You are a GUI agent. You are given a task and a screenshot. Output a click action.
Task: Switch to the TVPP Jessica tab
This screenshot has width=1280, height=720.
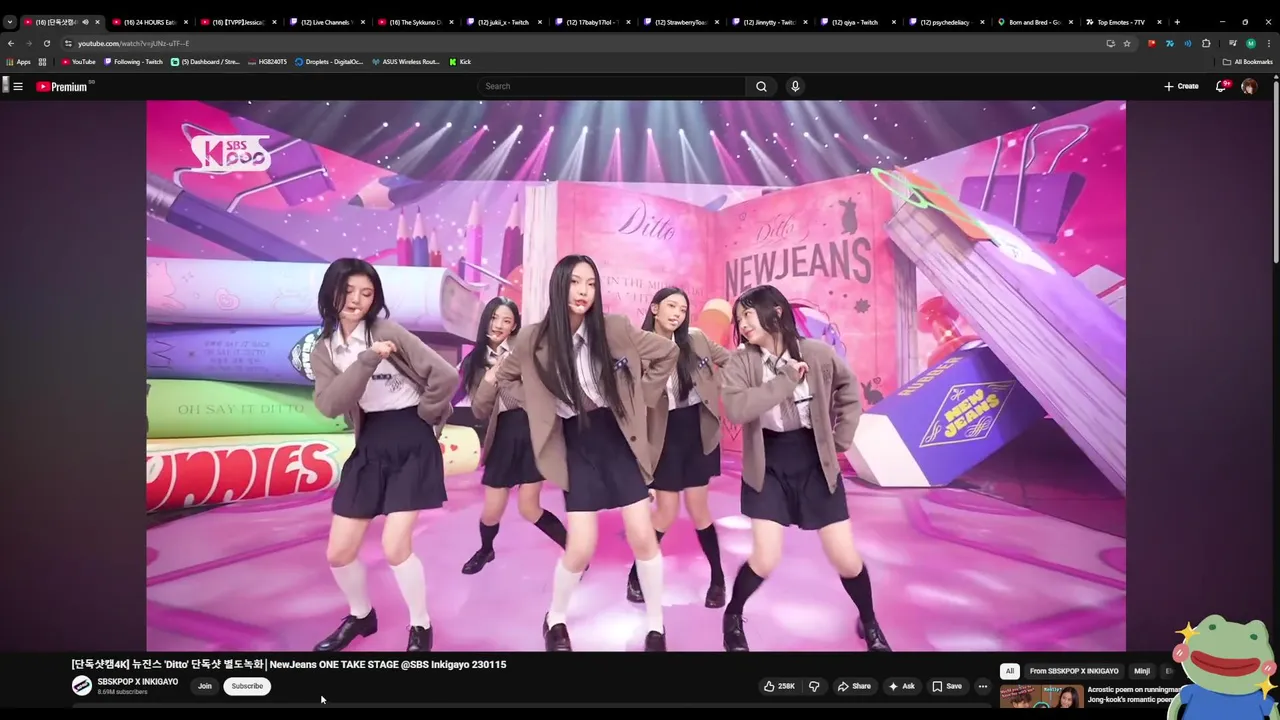[237, 22]
